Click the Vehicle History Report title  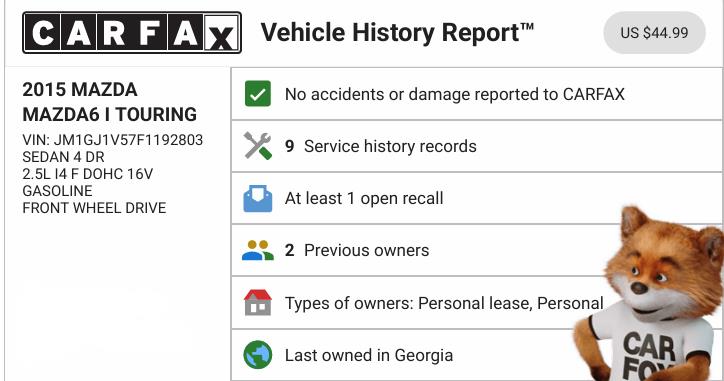(x=397, y=33)
